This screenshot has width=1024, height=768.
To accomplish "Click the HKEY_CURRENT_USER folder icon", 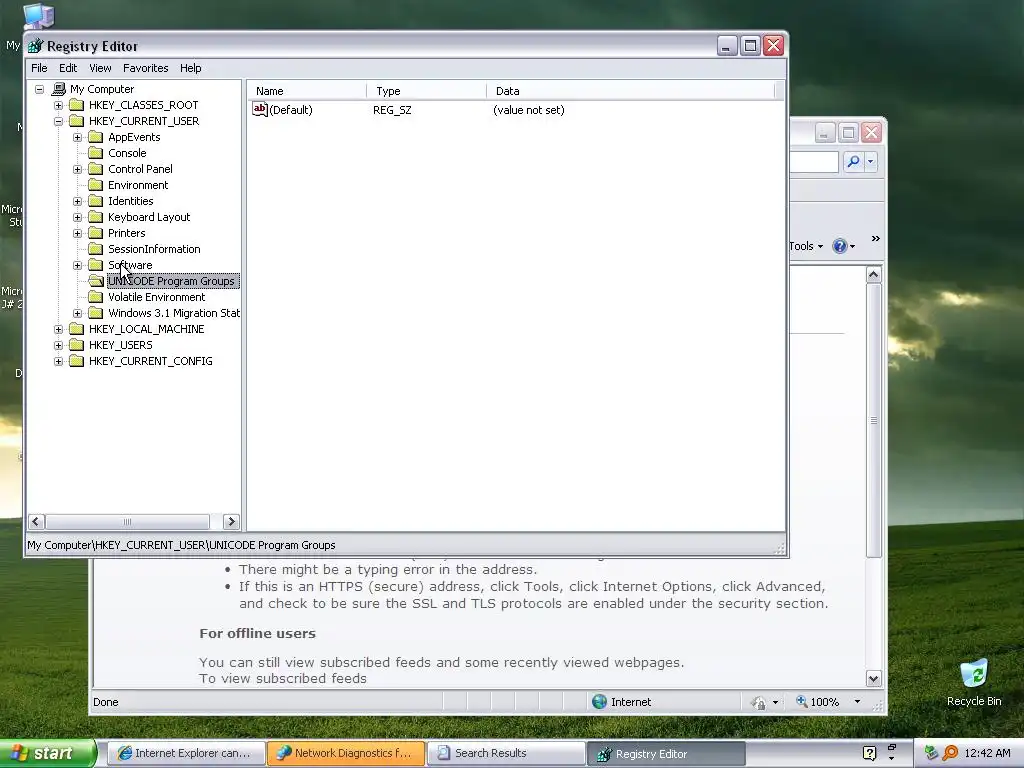I will [77, 121].
